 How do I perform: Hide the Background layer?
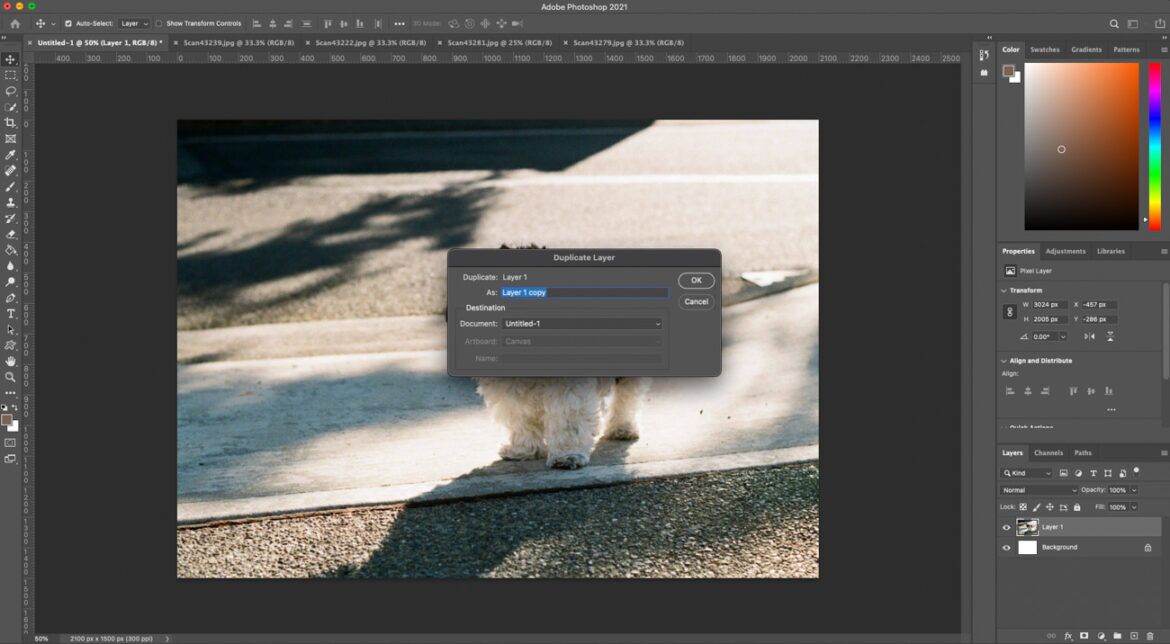tap(1006, 547)
